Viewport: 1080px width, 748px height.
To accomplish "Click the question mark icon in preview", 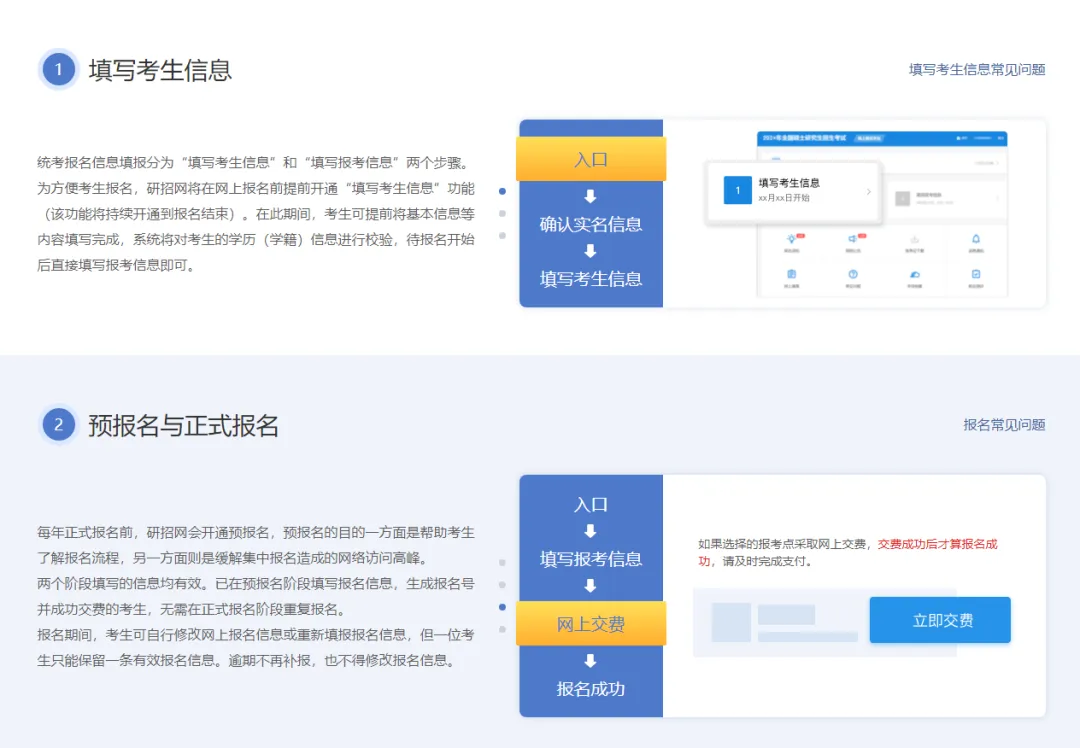I will (853, 274).
